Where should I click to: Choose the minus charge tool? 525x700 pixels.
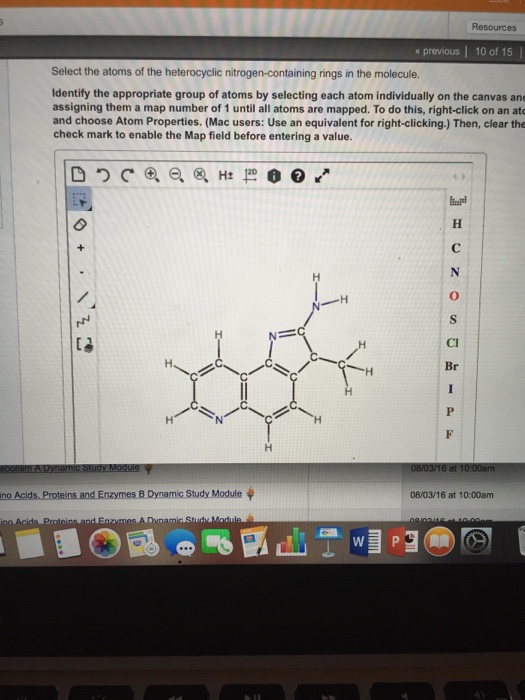[x=81, y=272]
